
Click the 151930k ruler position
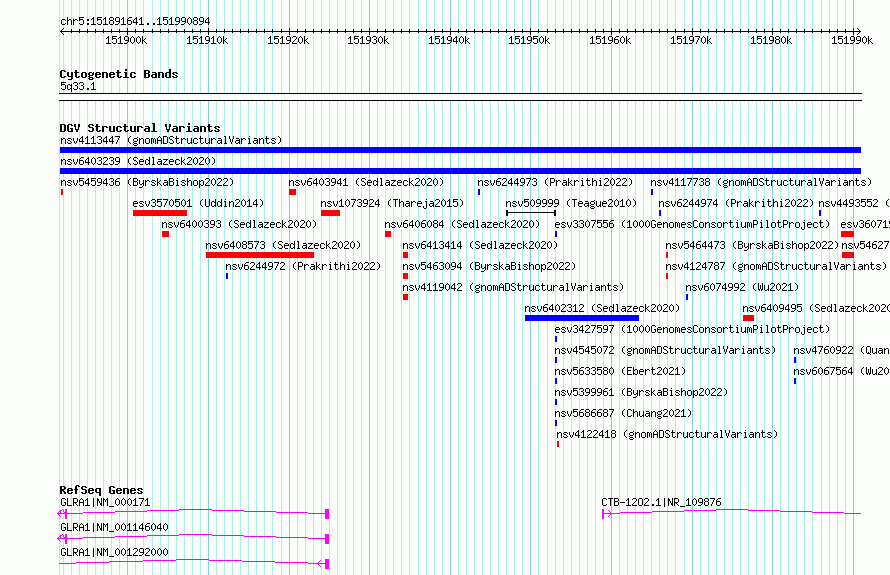coord(368,40)
